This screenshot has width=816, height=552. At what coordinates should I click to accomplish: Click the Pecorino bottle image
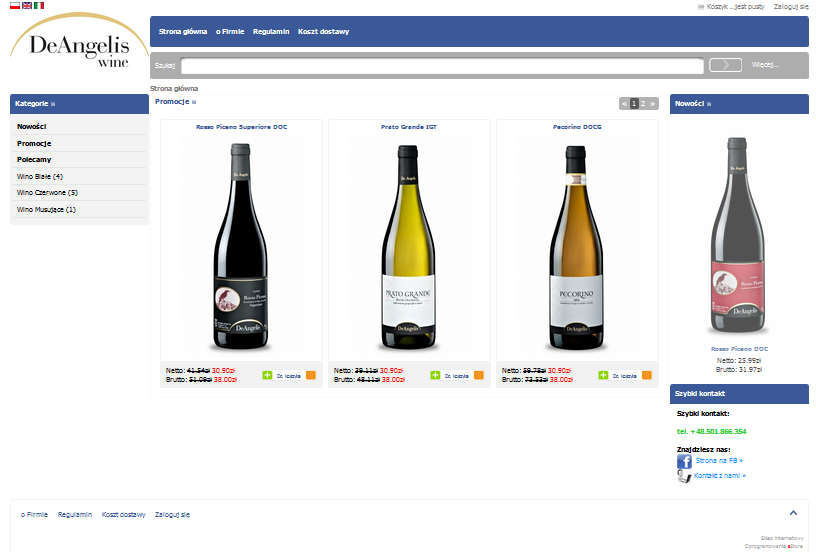click(x=576, y=247)
